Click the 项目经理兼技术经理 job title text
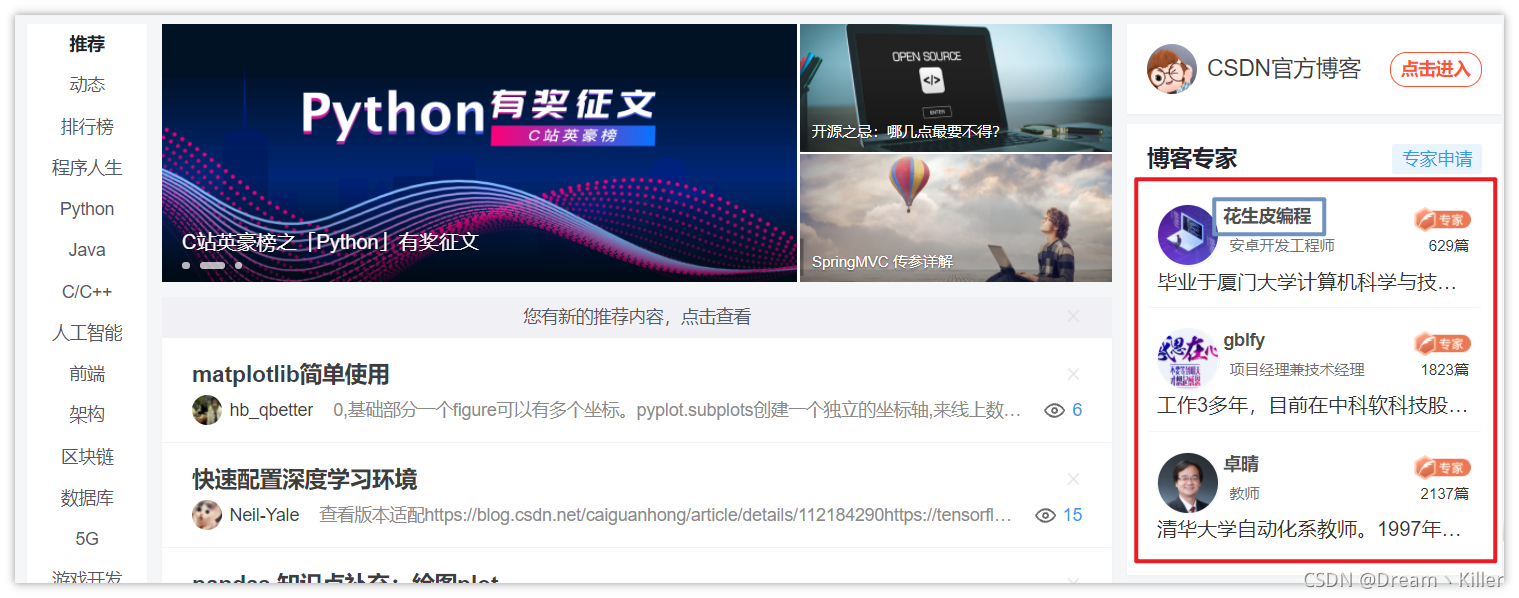This screenshot has height=598, width=1519. 1297,369
